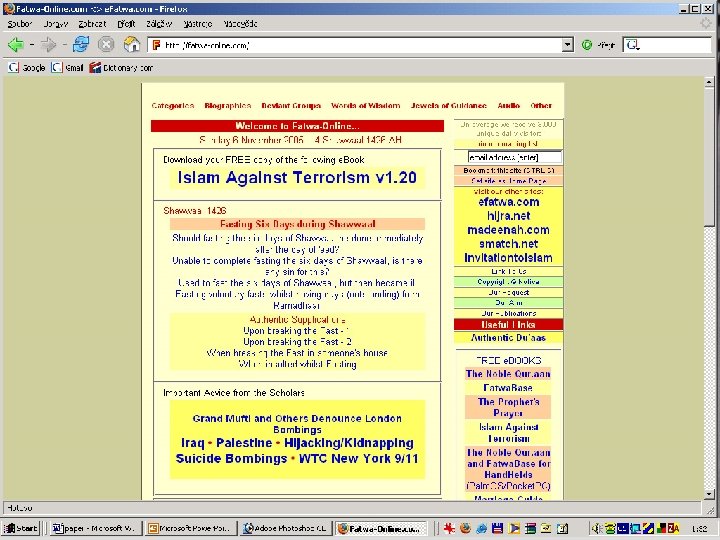
Task: Open the FatwaBase eBook link
Action: (508, 388)
